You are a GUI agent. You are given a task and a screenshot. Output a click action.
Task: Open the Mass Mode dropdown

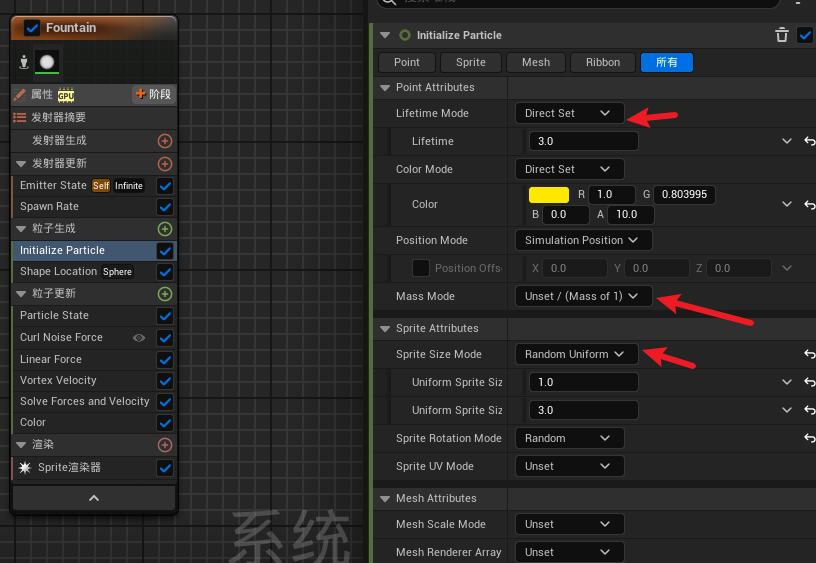coord(583,296)
